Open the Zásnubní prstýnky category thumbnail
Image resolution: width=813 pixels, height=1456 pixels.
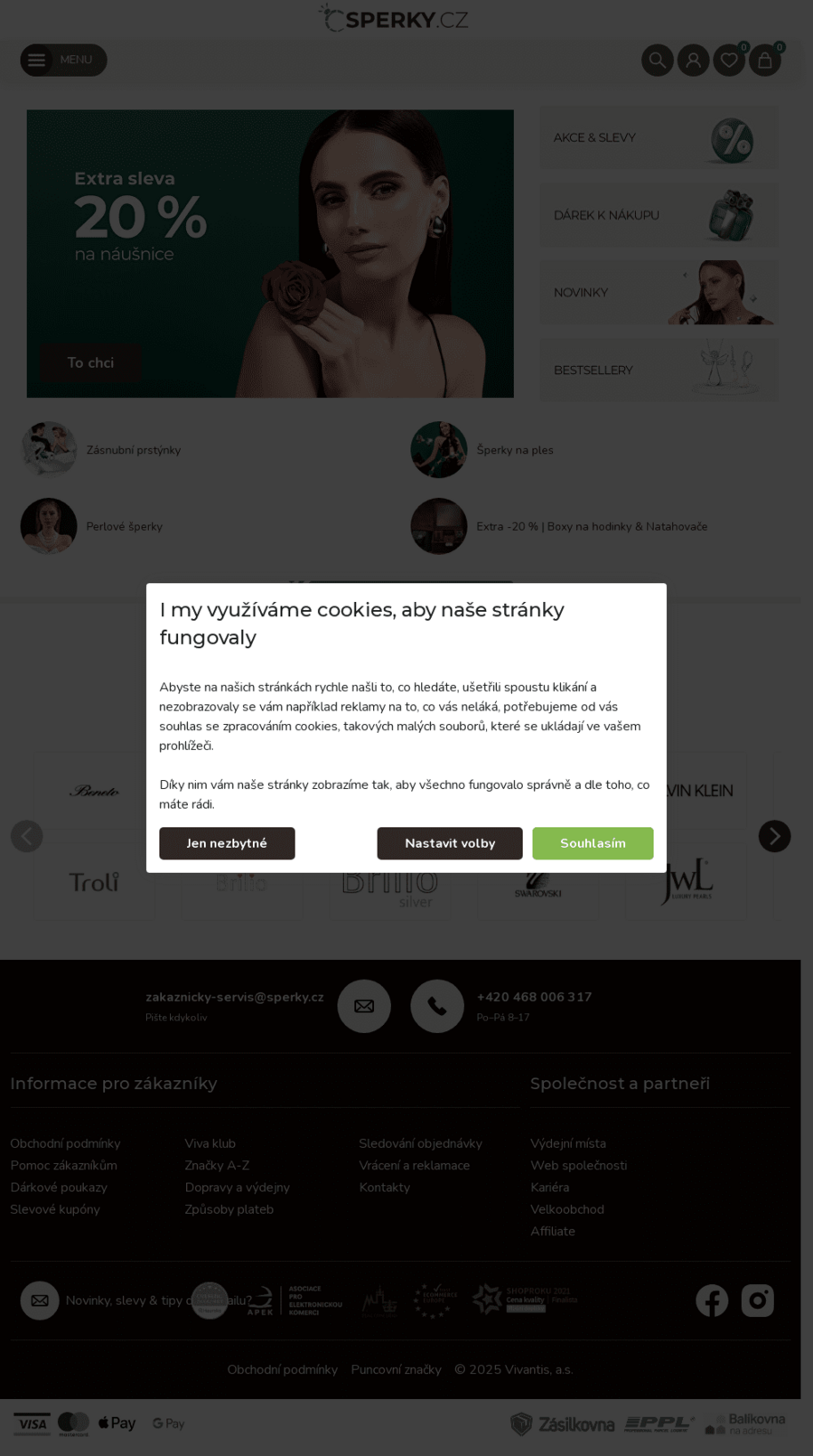(x=49, y=449)
